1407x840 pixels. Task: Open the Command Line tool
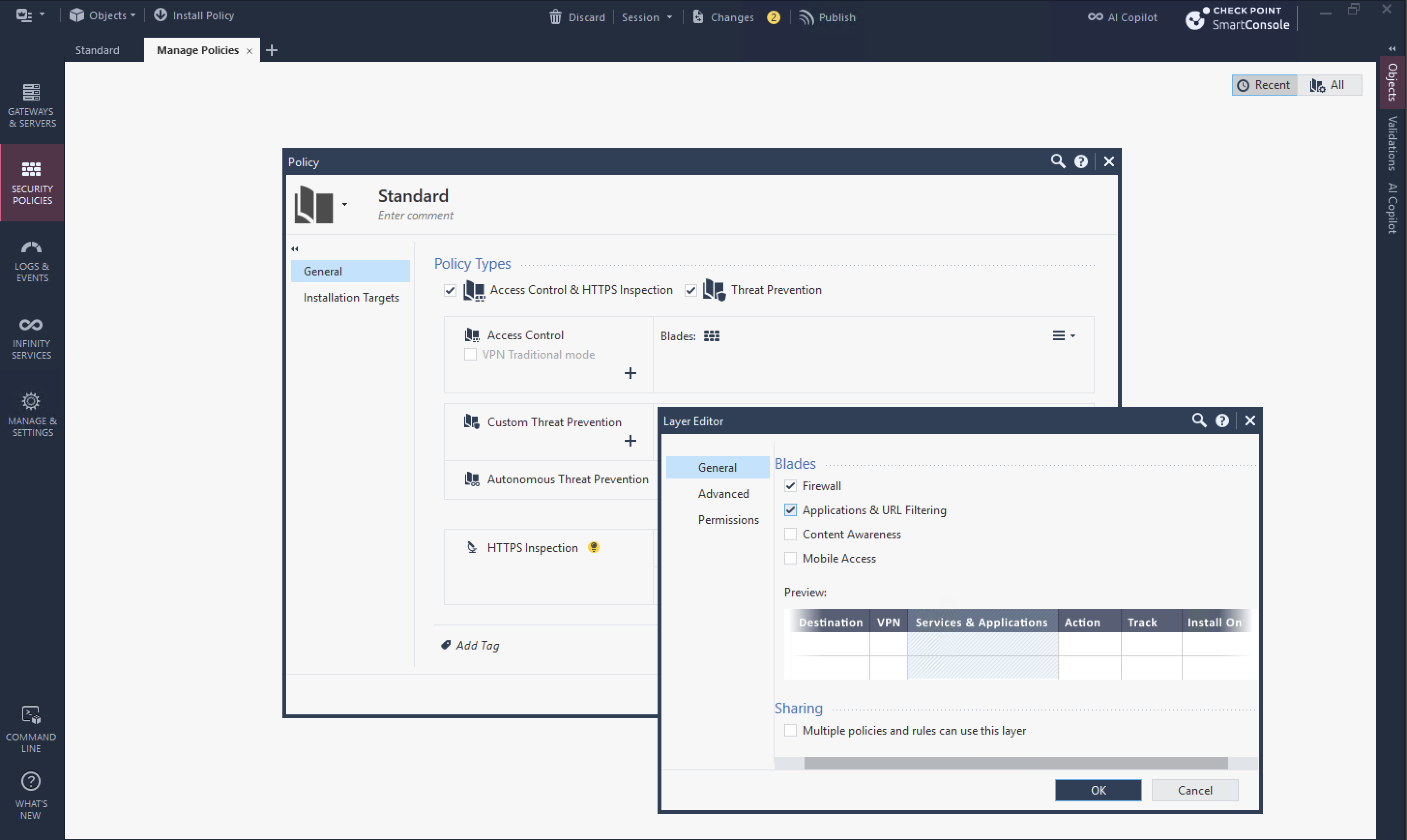[32, 728]
